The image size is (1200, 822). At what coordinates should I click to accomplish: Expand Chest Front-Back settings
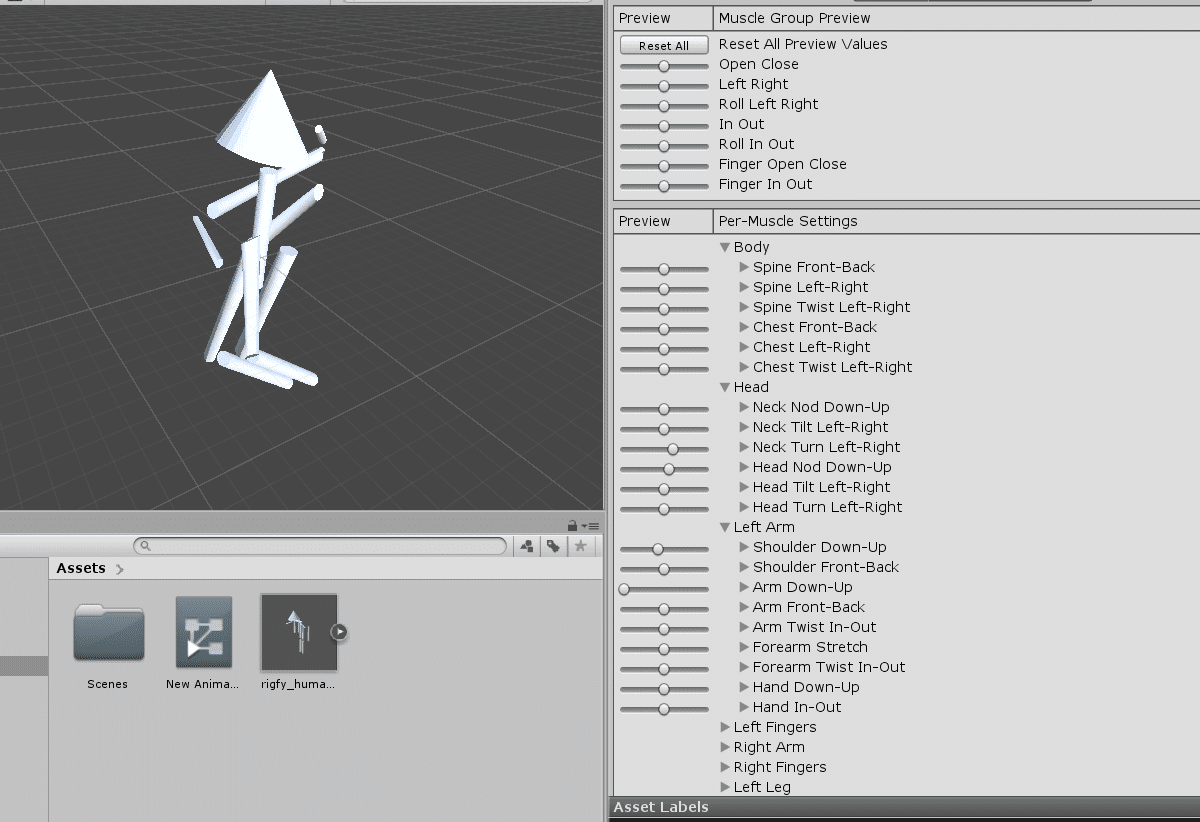pyautogui.click(x=744, y=327)
